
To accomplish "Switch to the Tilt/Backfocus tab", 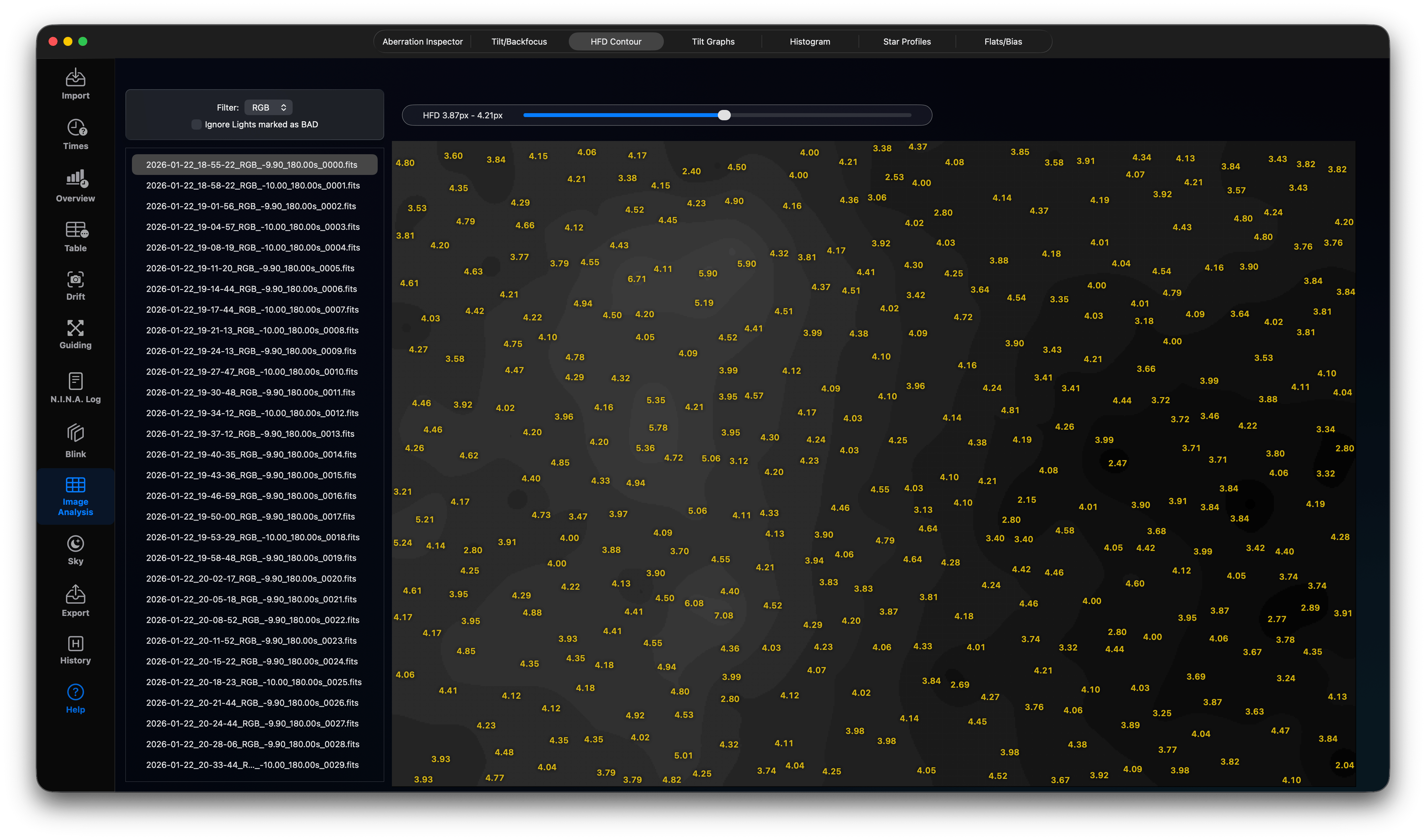I will tap(519, 41).
